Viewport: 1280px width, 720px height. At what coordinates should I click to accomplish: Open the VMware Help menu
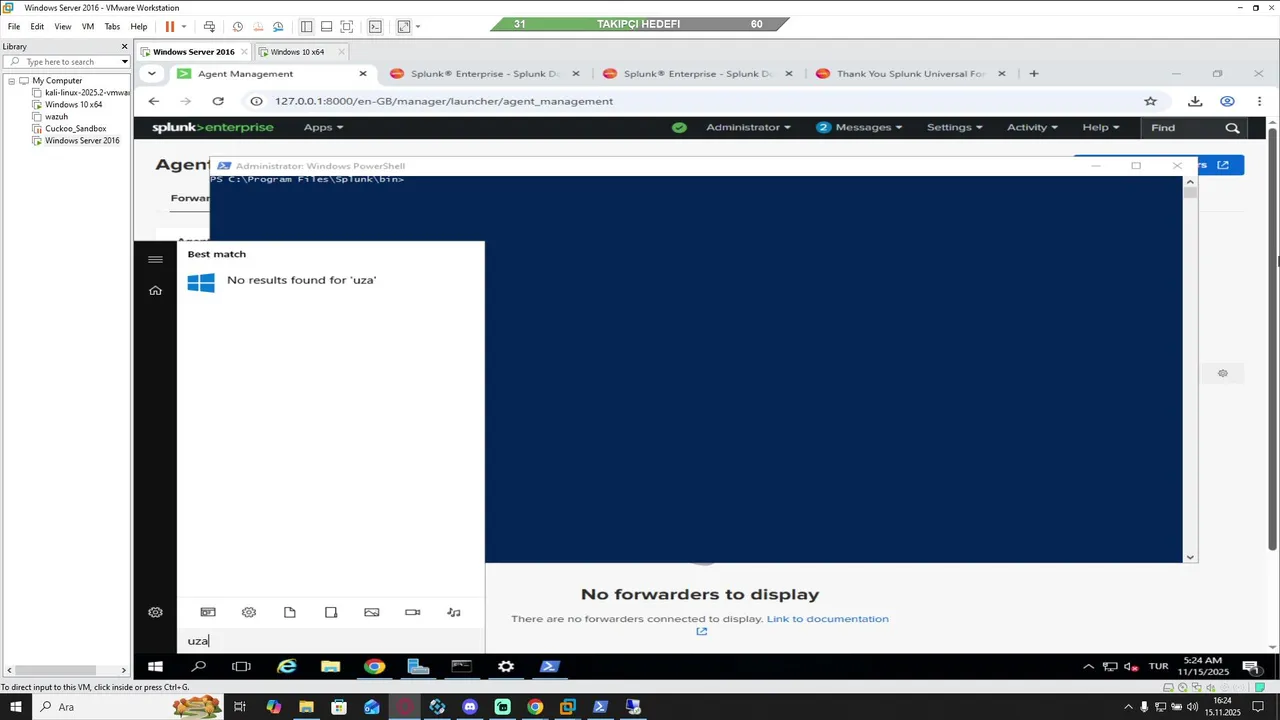139,27
